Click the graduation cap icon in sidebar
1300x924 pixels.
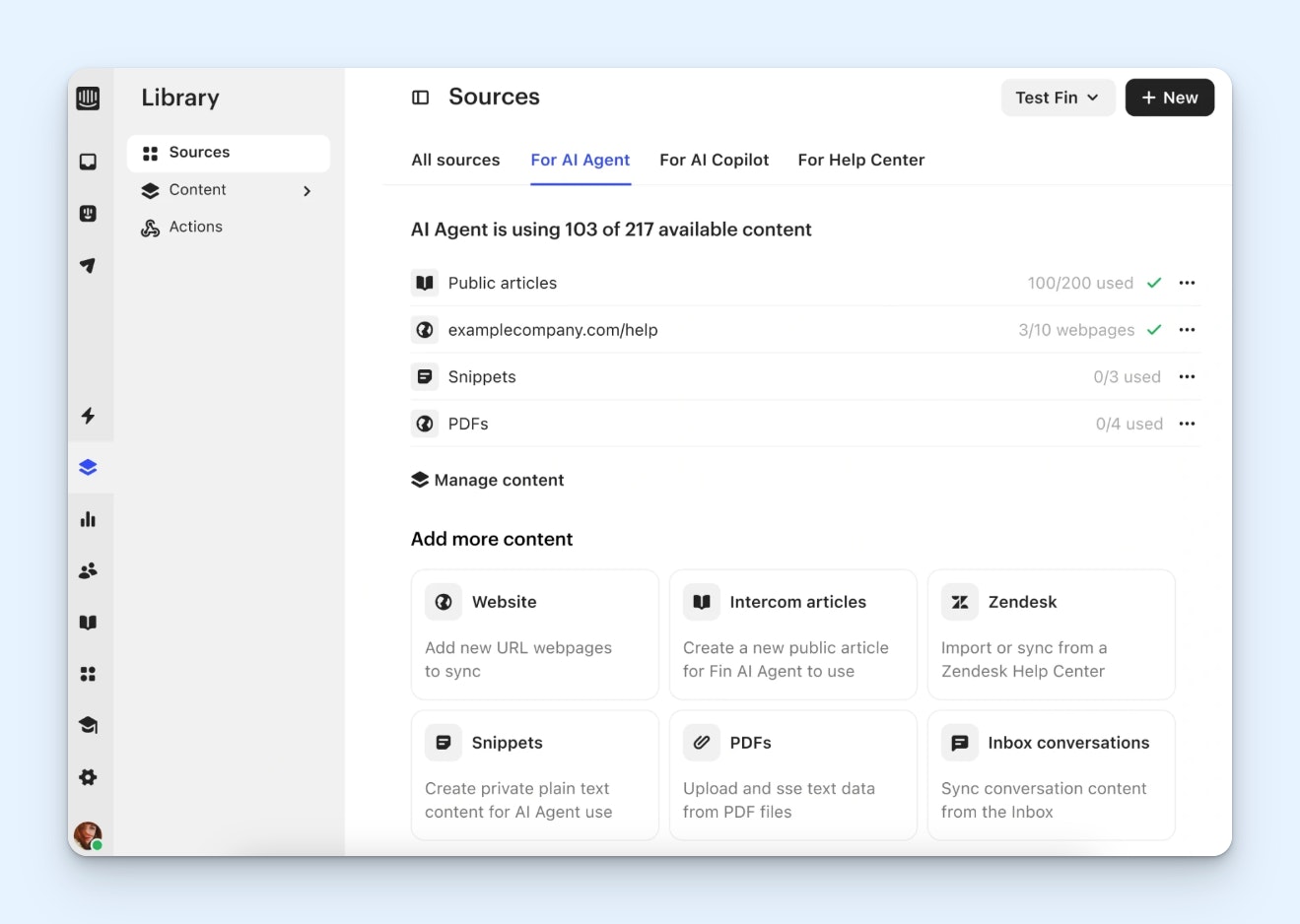pos(88,726)
